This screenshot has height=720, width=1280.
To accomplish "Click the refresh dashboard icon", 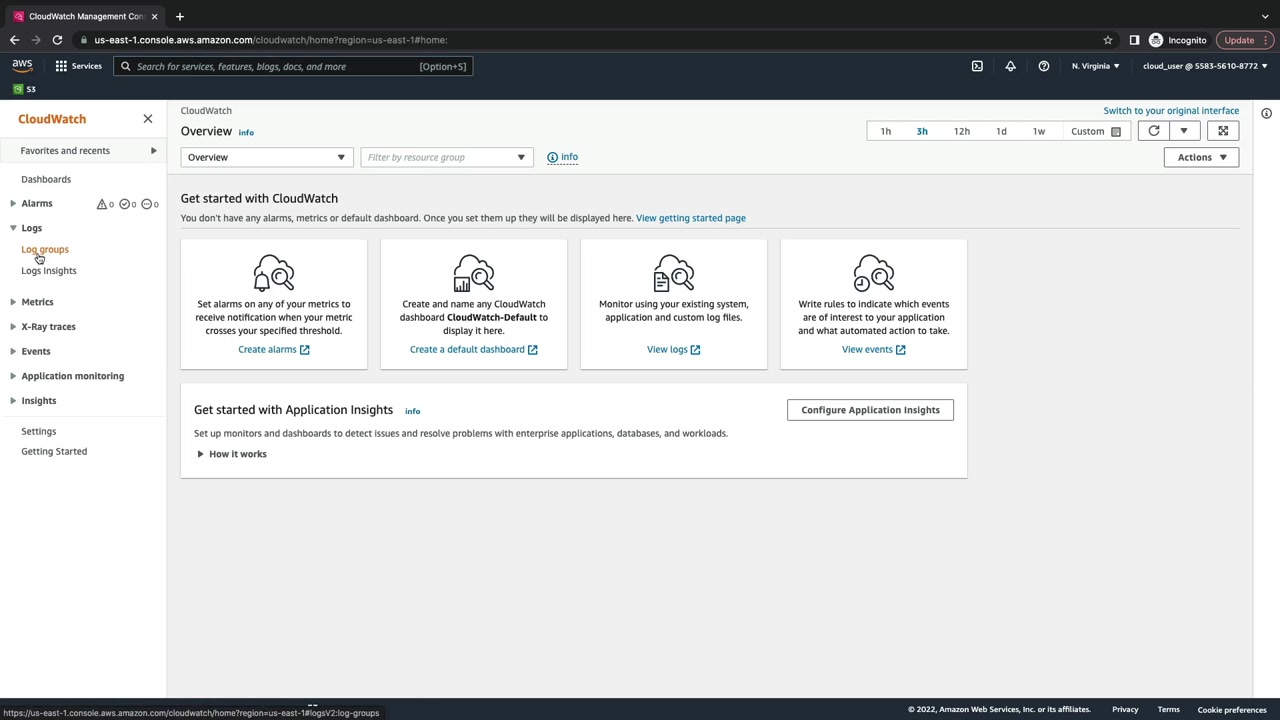I will point(1153,131).
